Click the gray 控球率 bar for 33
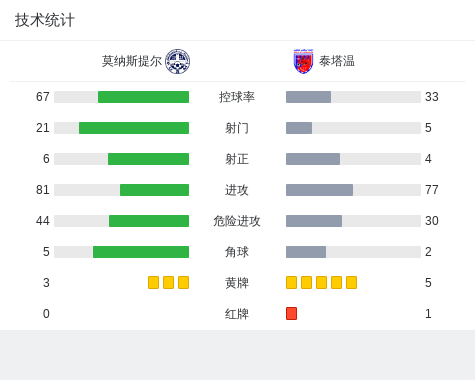This screenshot has height=380, width=475. [308, 97]
